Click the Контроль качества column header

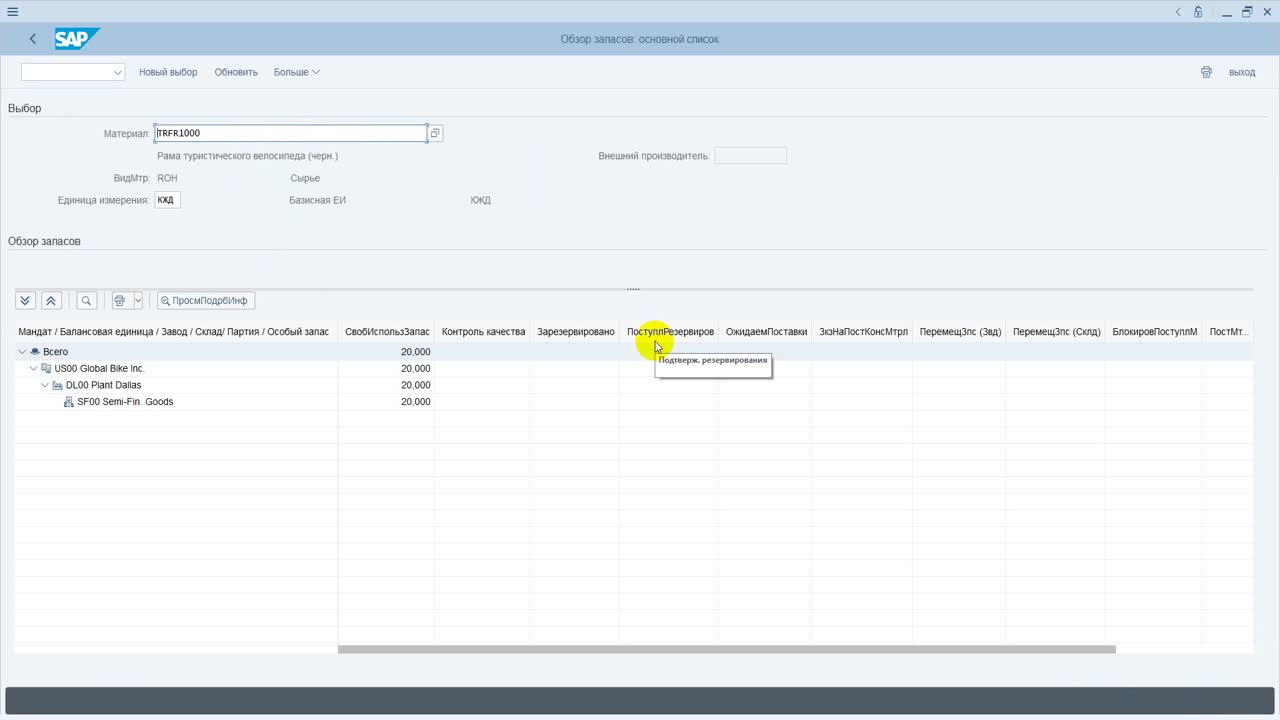483,332
